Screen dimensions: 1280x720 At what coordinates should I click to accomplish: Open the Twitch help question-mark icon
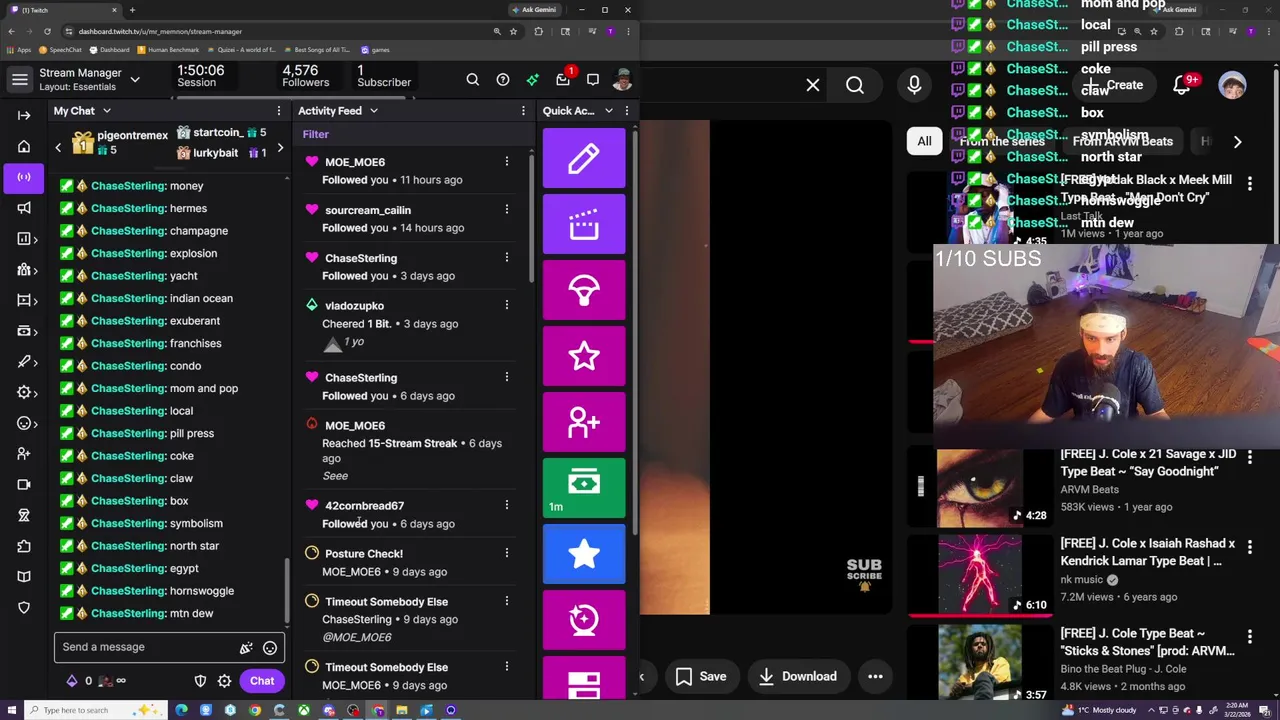(x=503, y=80)
